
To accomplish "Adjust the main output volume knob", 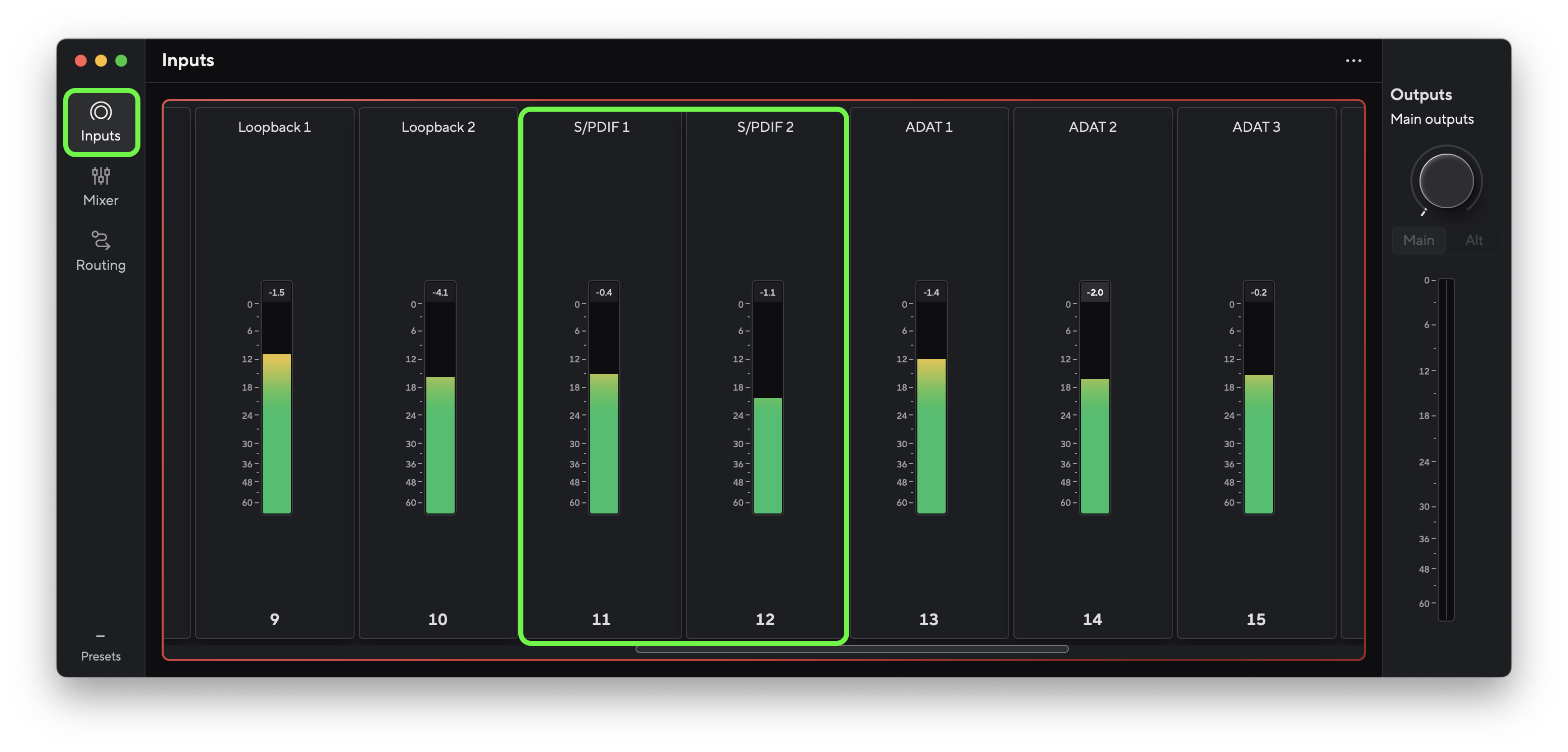I will coord(1444,181).
